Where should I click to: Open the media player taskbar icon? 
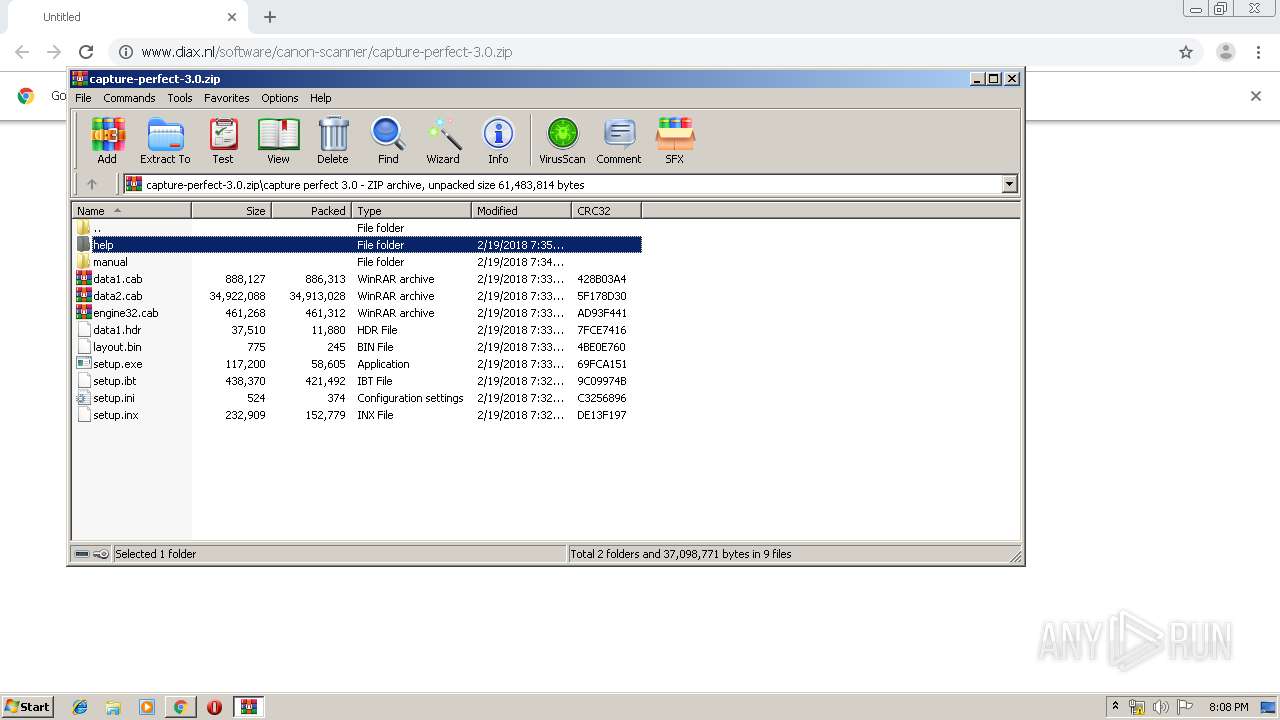click(x=147, y=707)
